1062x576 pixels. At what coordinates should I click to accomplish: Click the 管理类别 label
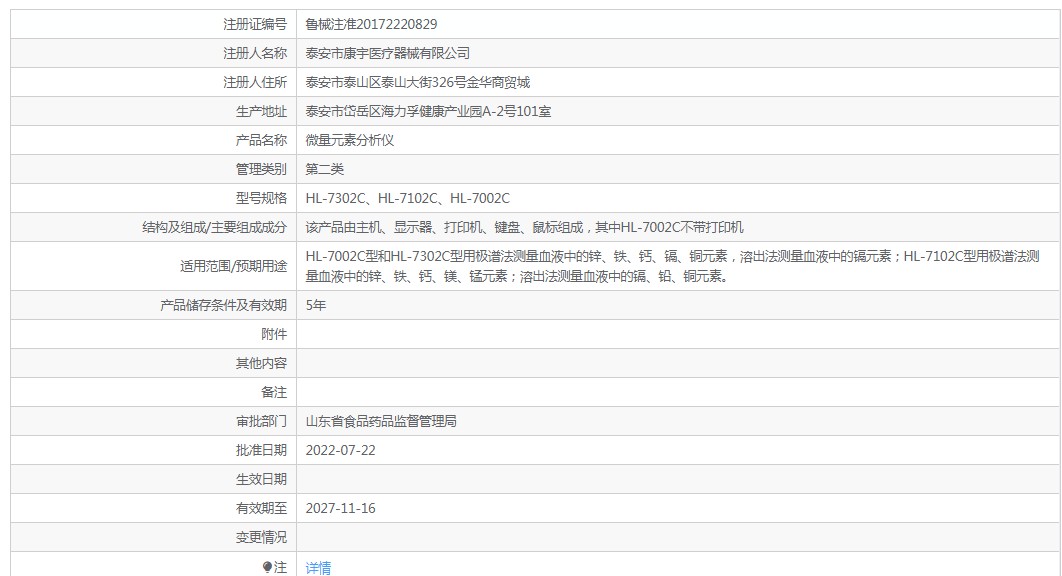(x=261, y=169)
